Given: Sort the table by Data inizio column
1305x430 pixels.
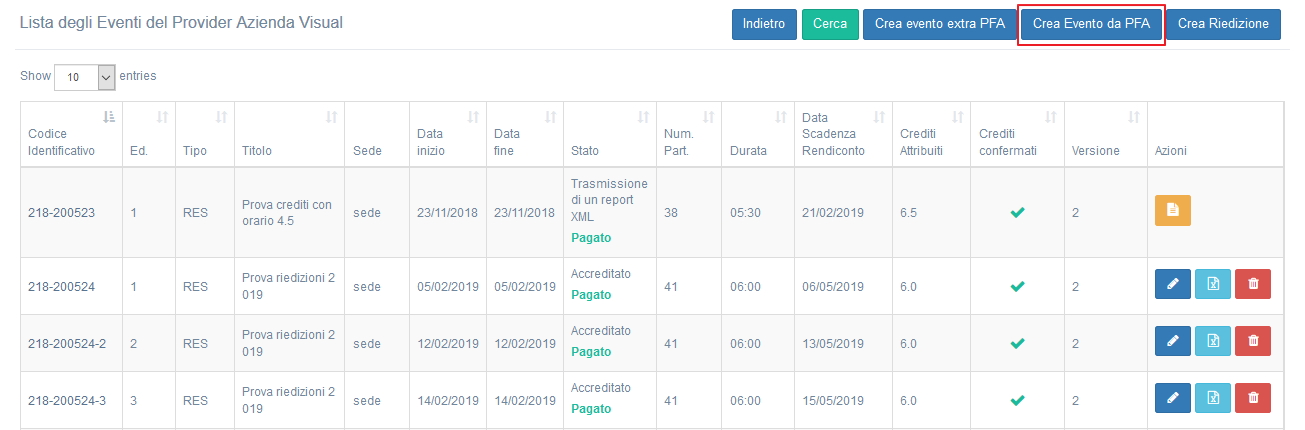Looking at the screenshot, I should click(x=444, y=134).
